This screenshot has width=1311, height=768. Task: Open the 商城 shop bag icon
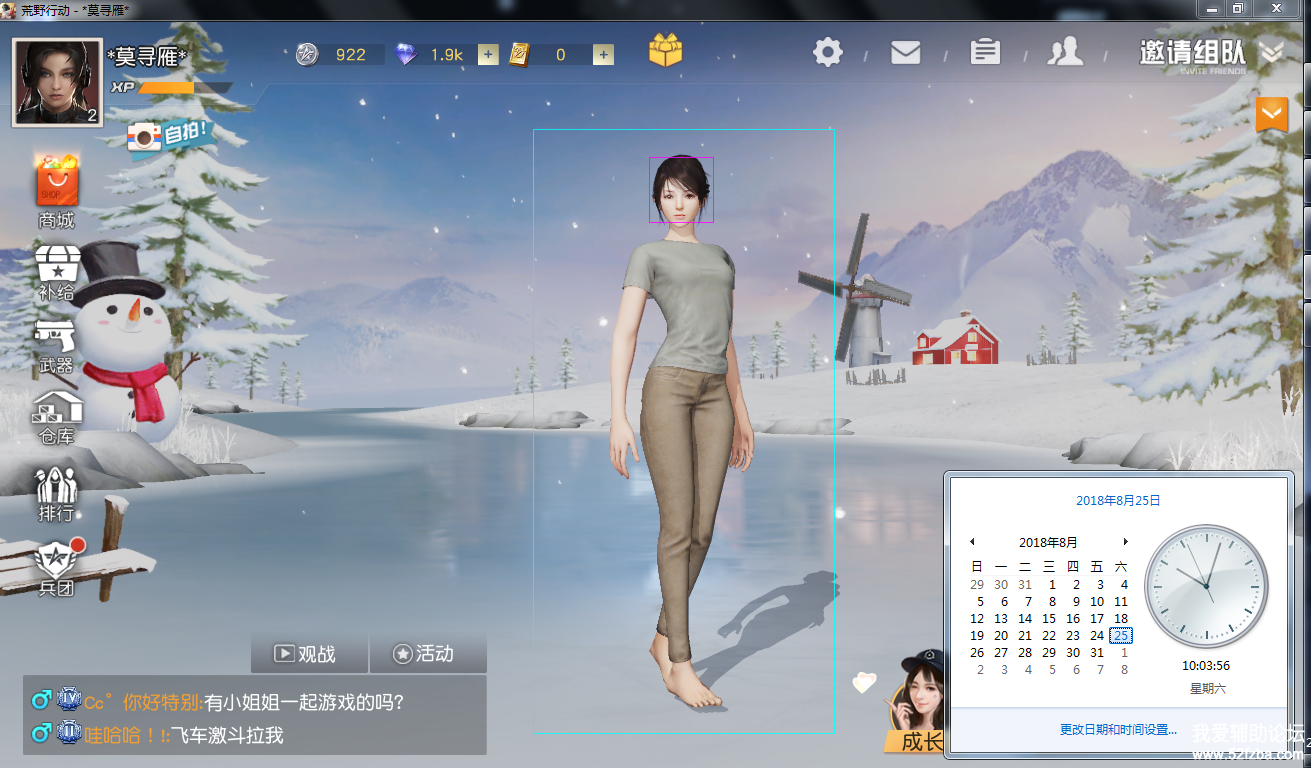click(x=57, y=181)
